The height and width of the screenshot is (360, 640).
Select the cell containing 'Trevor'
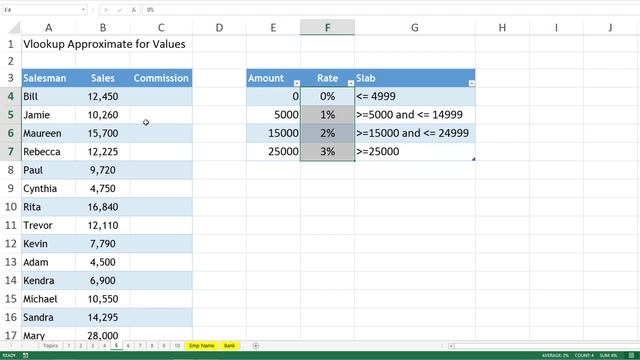(x=49, y=225)
